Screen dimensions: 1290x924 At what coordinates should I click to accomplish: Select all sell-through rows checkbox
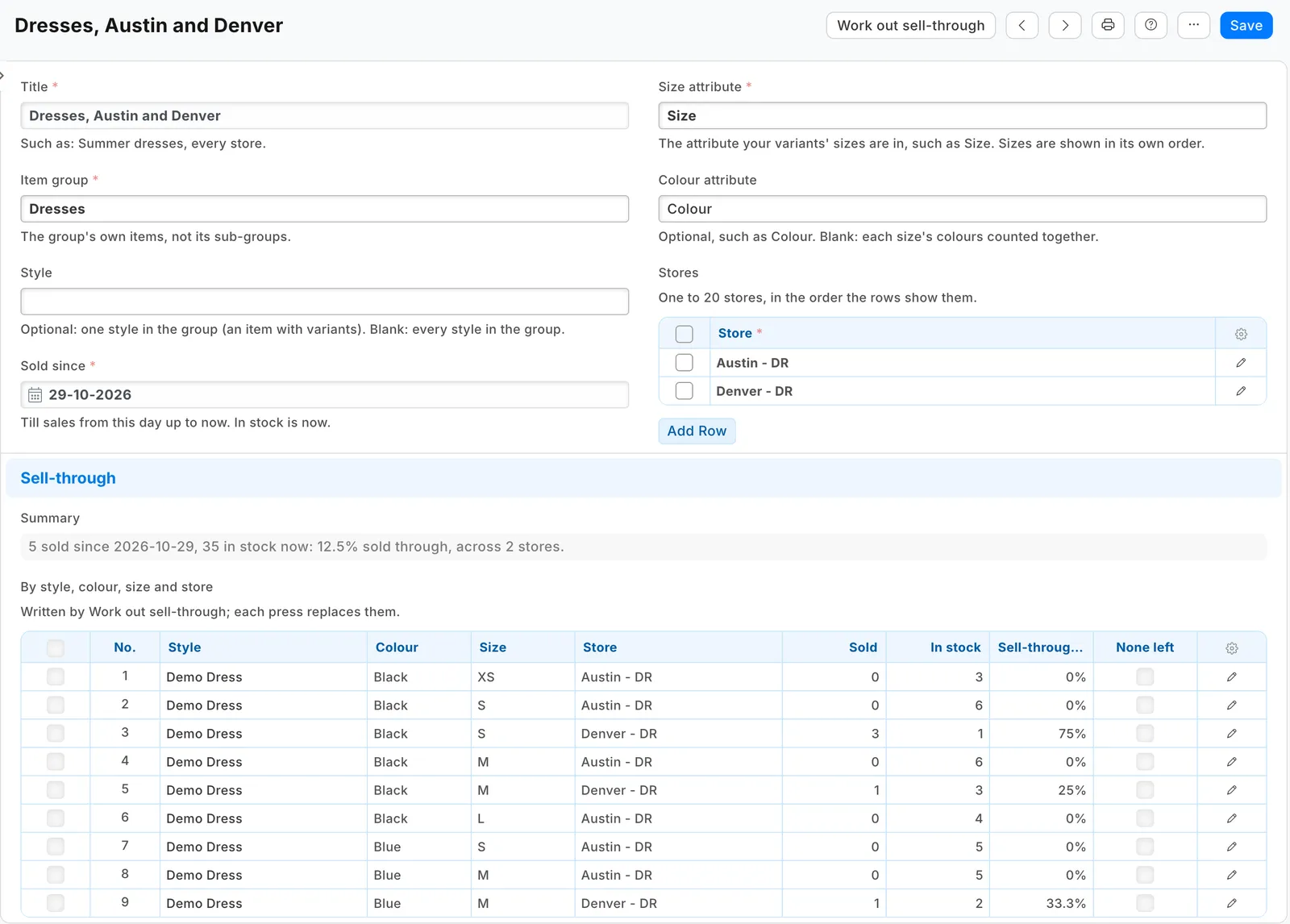[56, 648]
